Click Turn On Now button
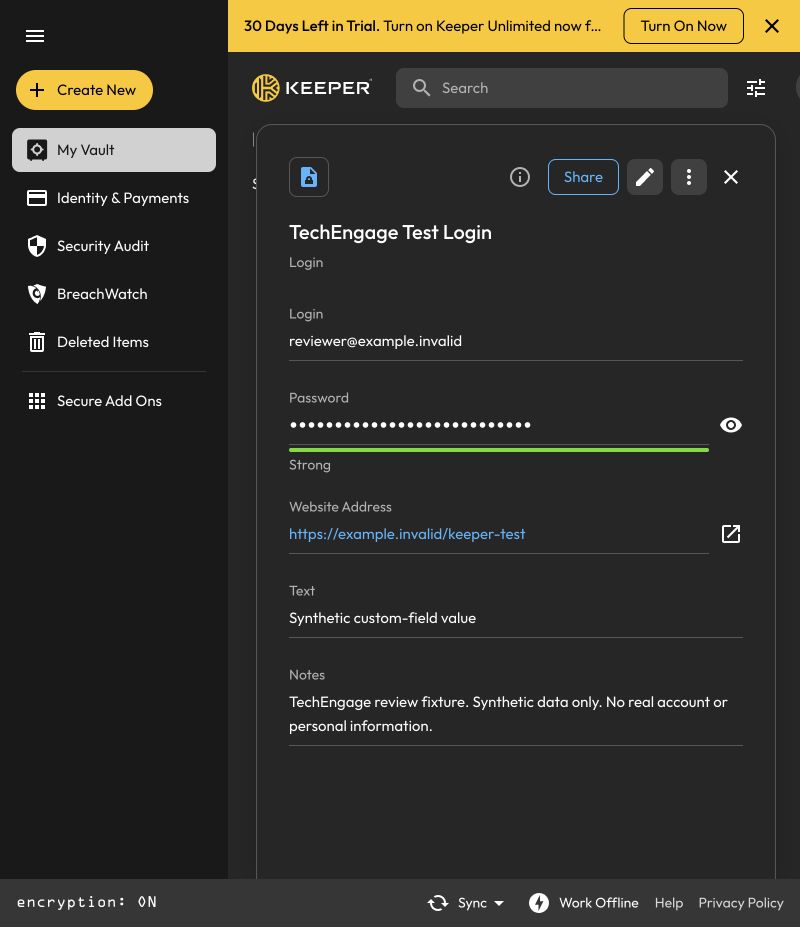 684,26
